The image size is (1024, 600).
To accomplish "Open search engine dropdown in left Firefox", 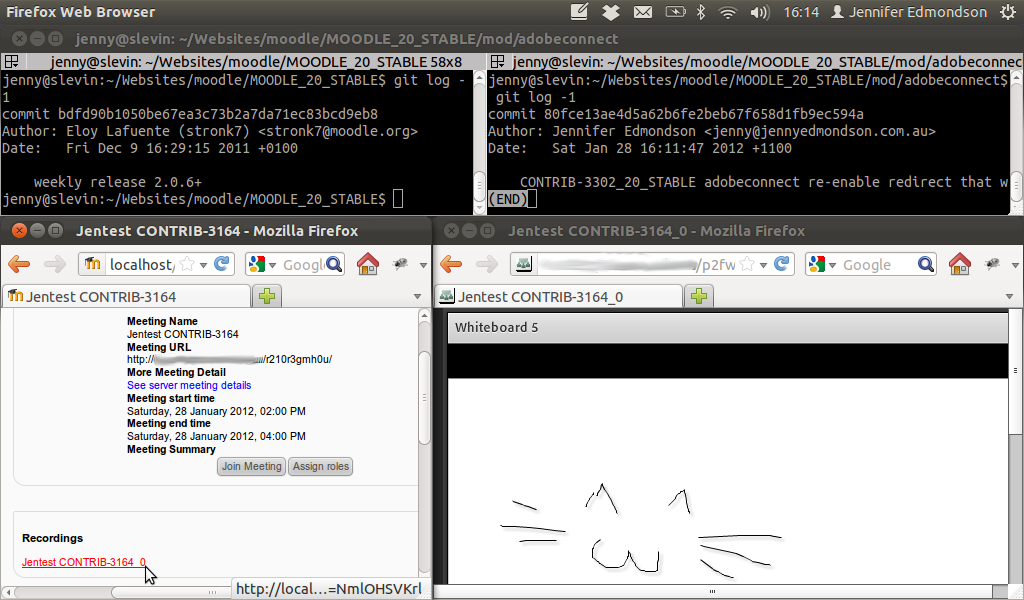I will 272,265.
